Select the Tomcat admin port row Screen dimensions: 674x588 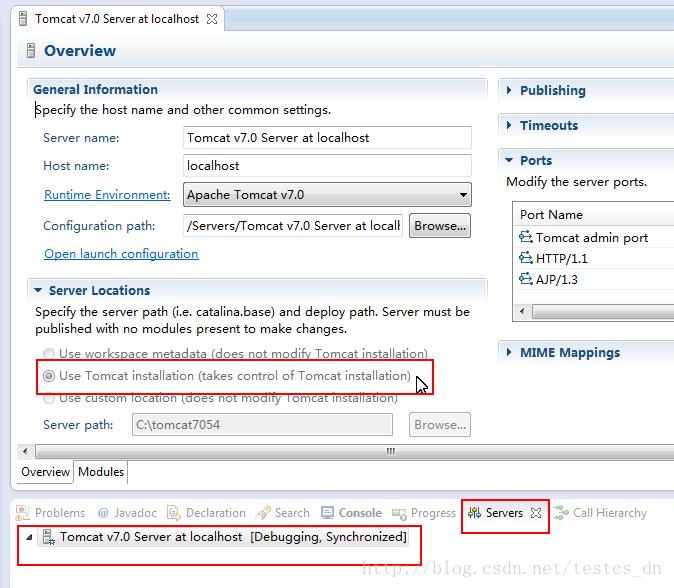594,237
